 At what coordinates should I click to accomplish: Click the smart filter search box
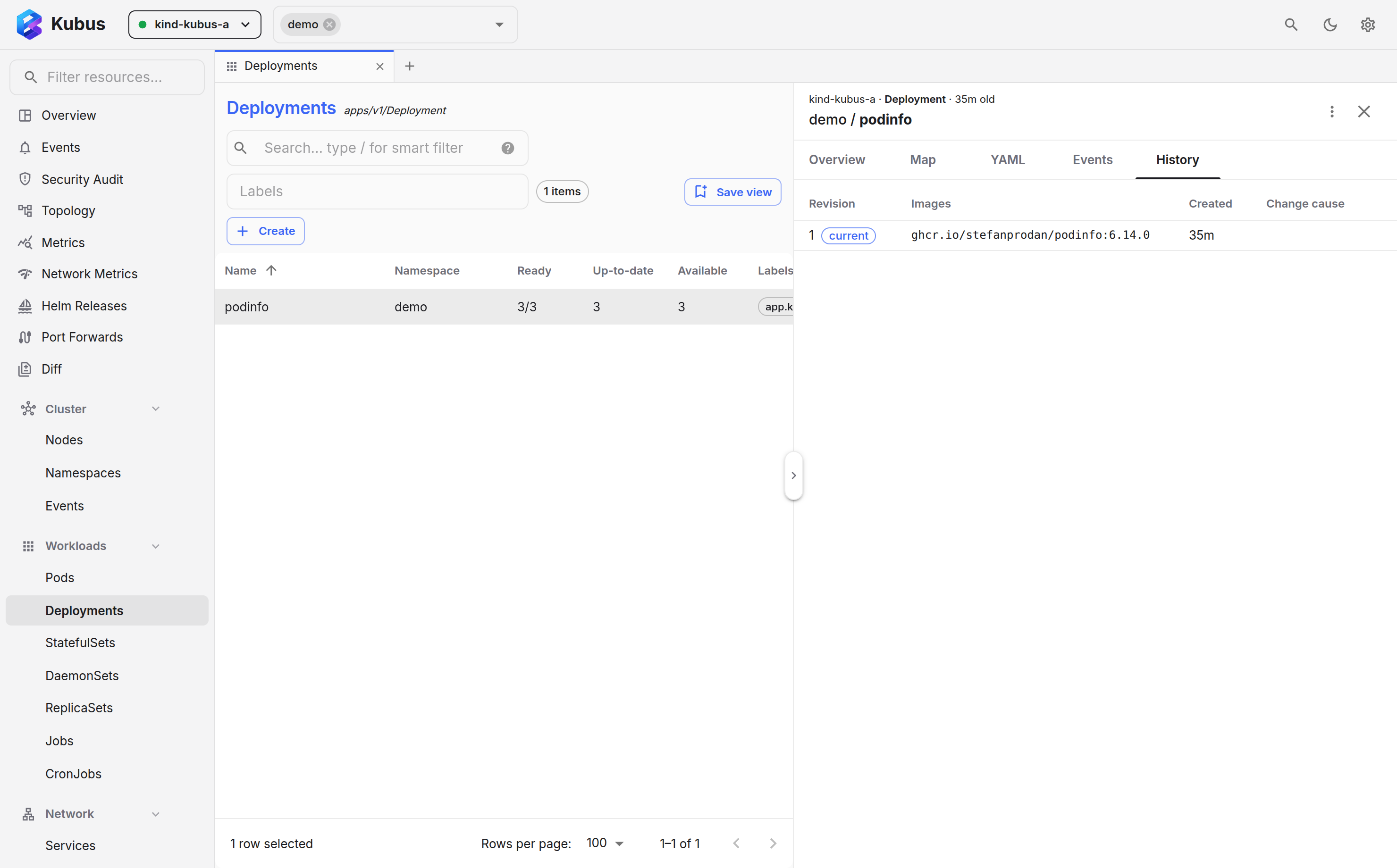(377, 148)
